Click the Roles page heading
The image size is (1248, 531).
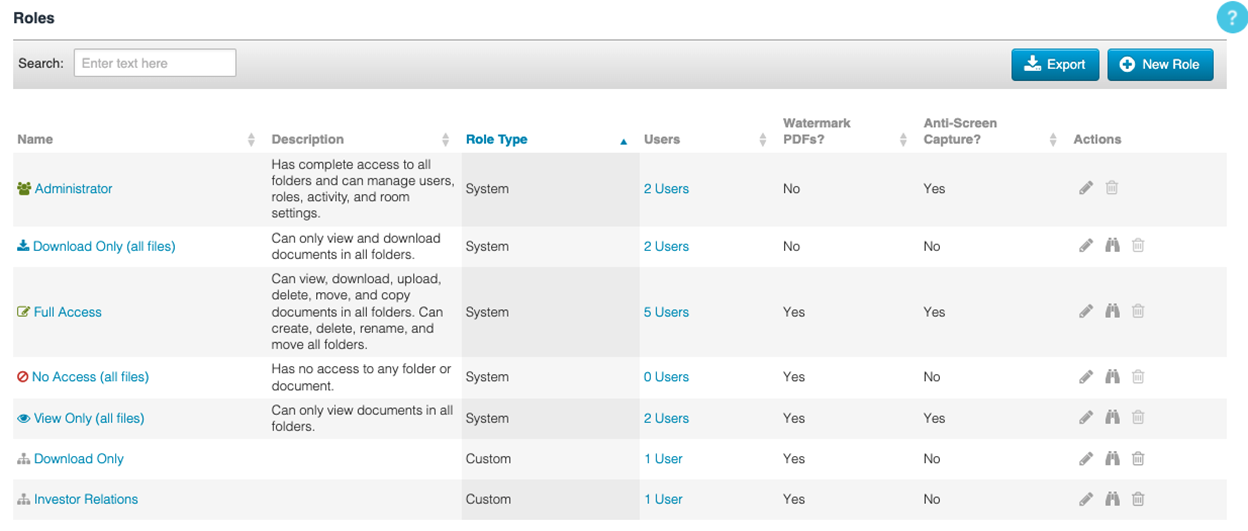click(34, 17)
